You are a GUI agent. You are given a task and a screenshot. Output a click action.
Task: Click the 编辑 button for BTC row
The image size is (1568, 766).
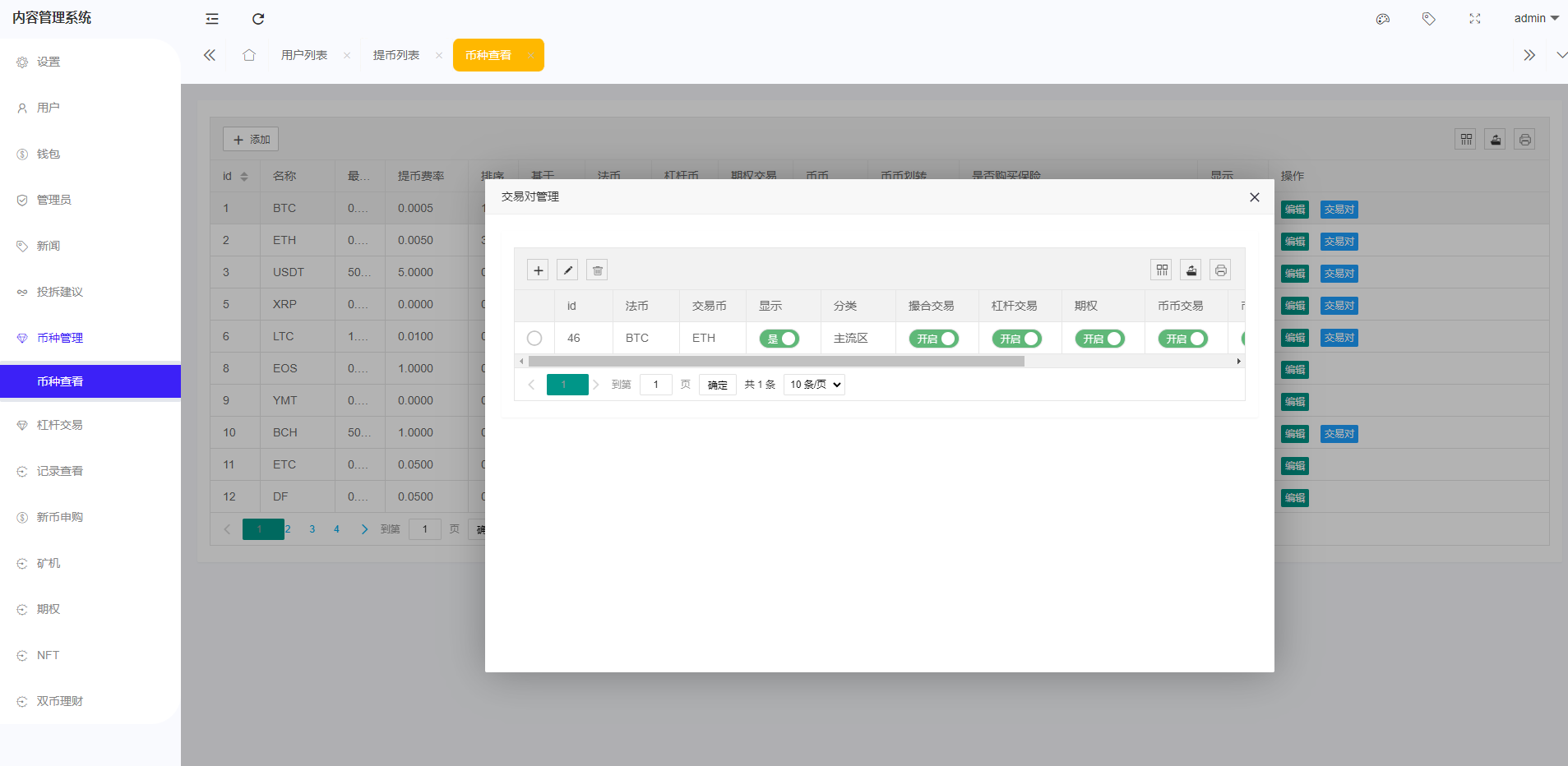(x=1295, y=209)
